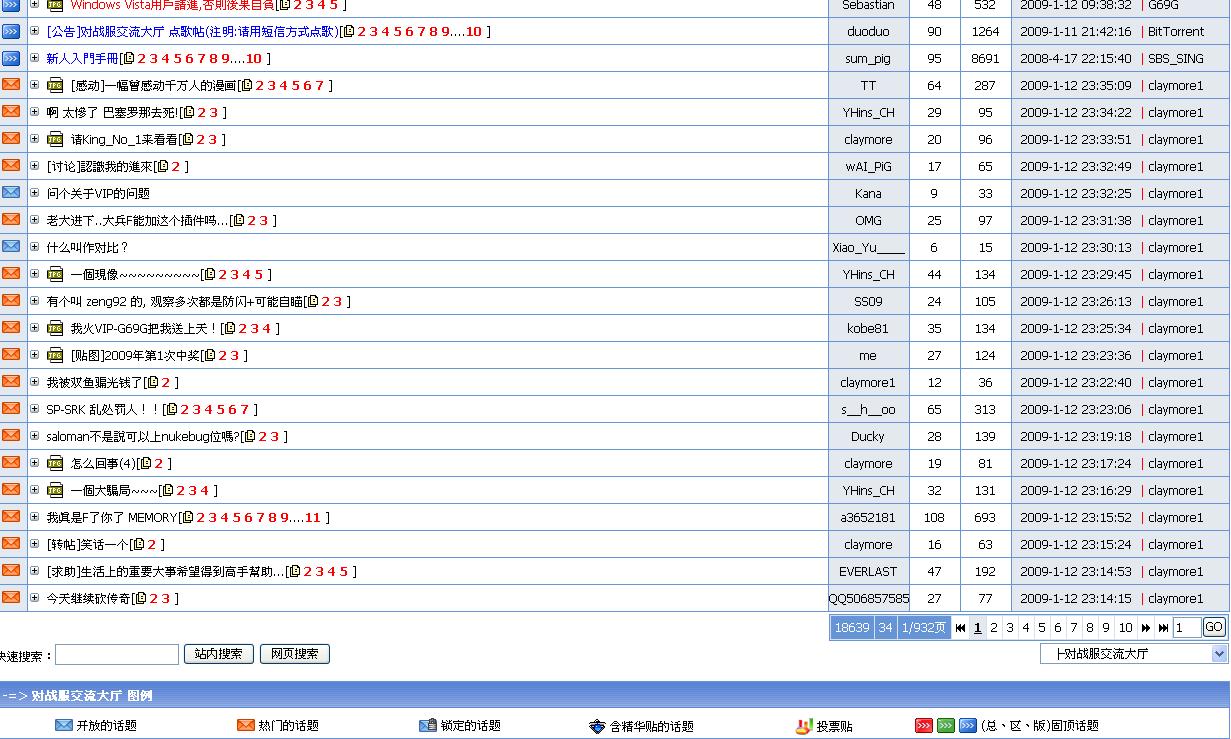
Task: Open thread 我真是F了你了 MEMORY
Action: (x=111, y=518)
